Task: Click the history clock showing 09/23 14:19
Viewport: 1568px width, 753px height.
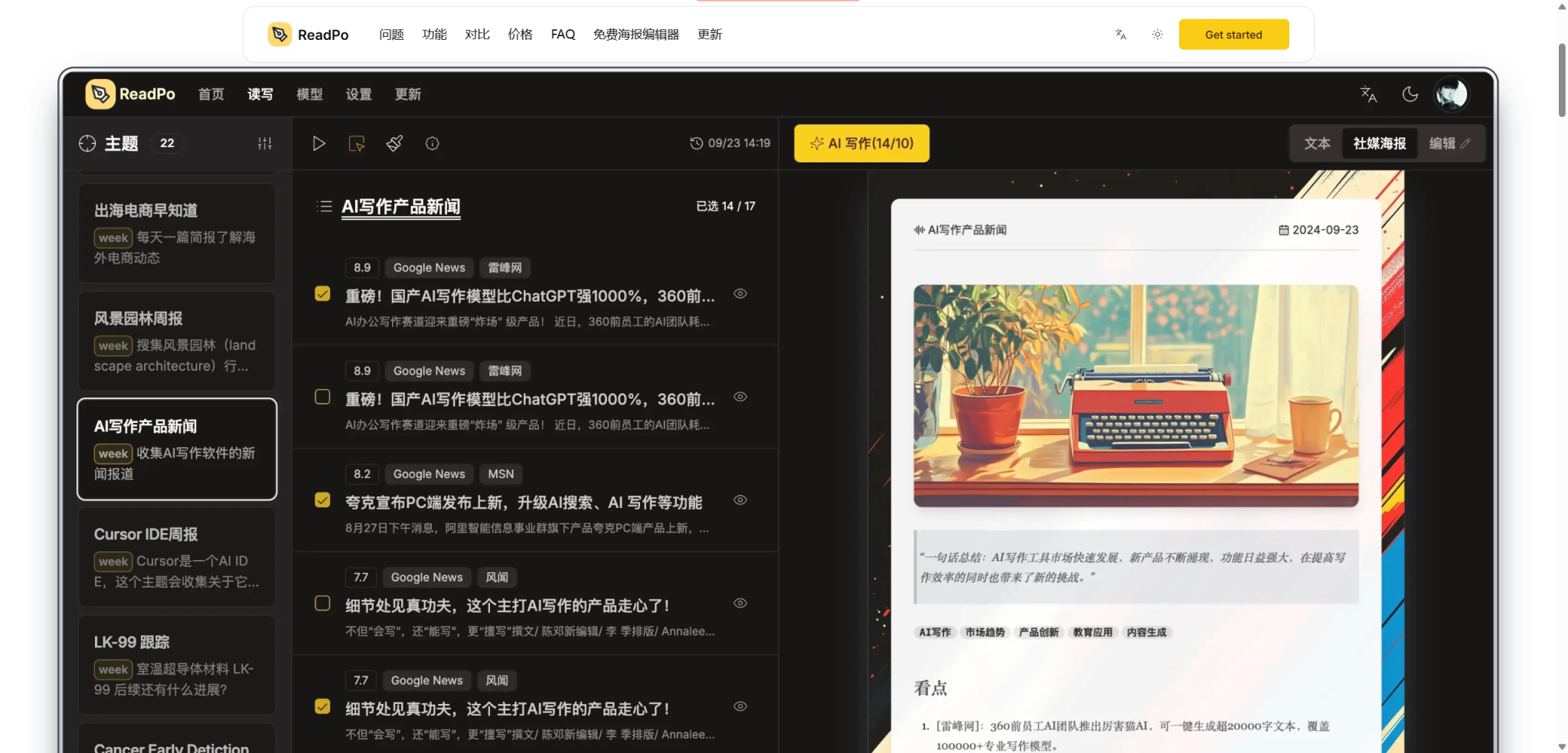Action: (x=730, y=143)
